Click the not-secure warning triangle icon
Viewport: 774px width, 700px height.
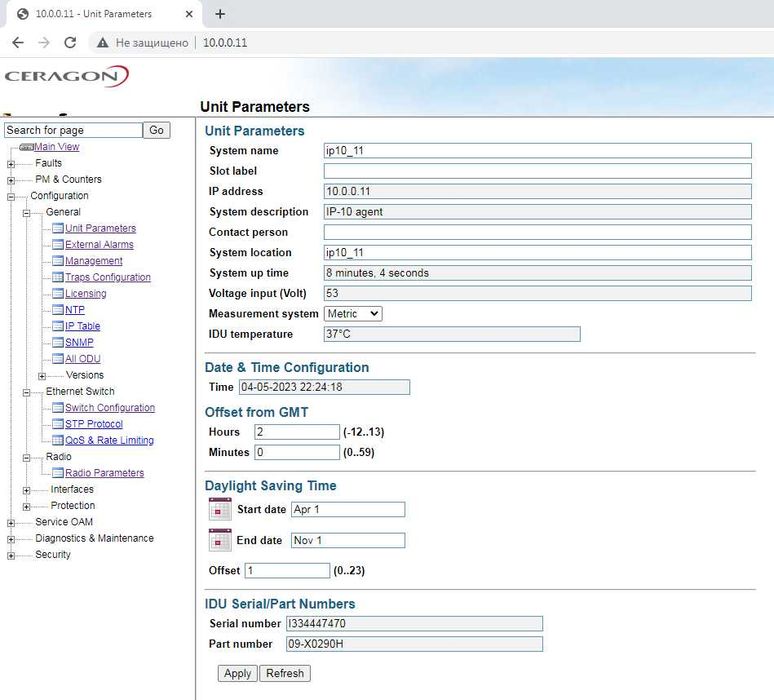coord(102,42)
